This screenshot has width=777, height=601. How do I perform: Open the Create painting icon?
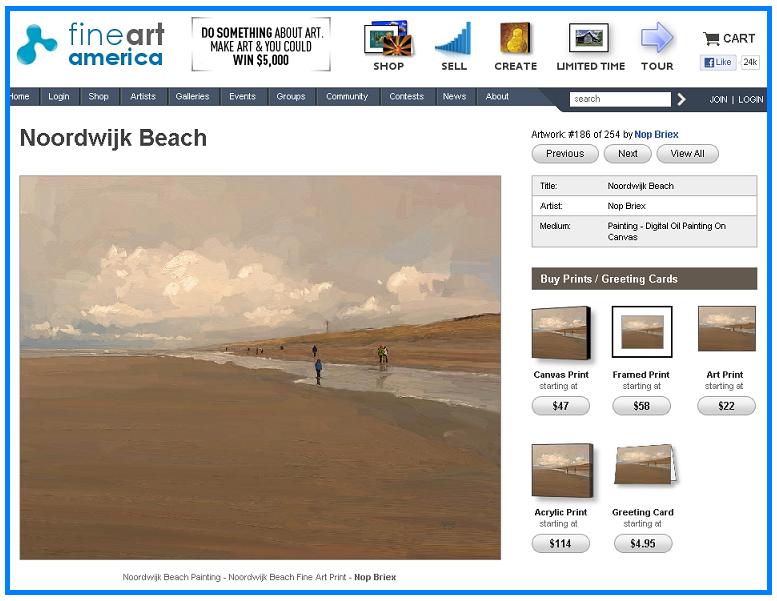pos(515,37)
